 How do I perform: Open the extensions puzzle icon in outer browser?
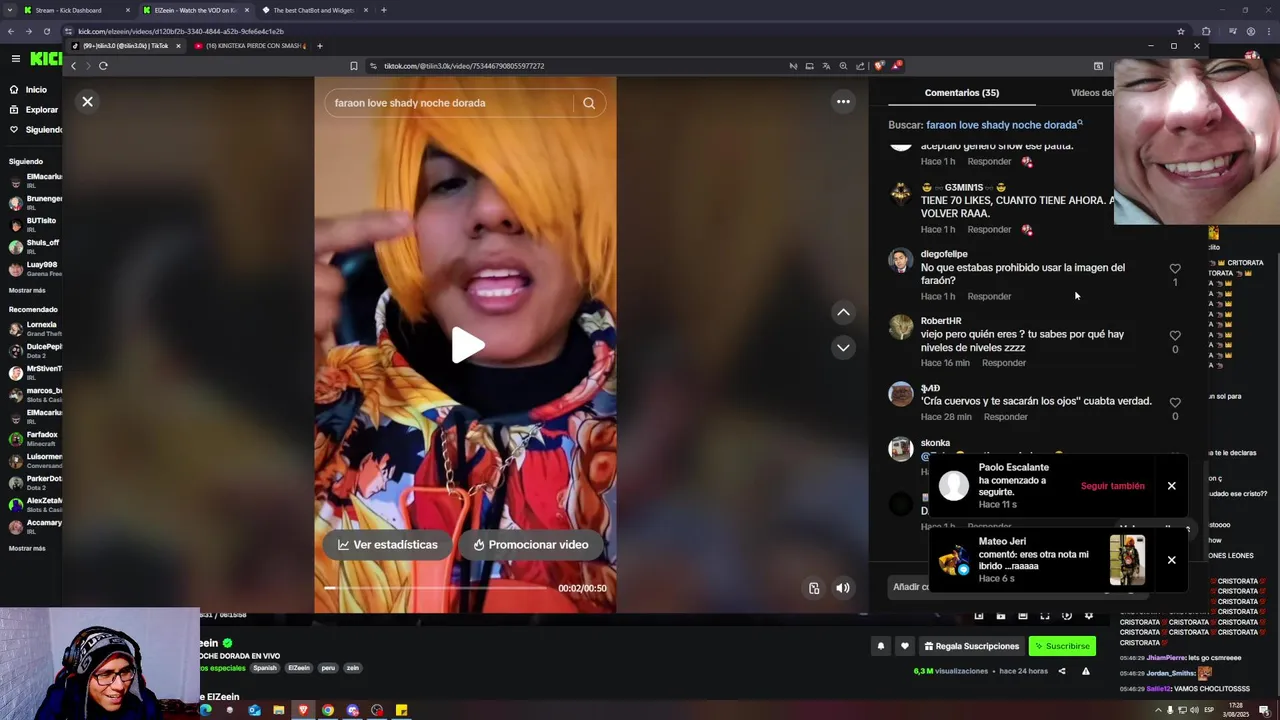tap(1206, 31)
